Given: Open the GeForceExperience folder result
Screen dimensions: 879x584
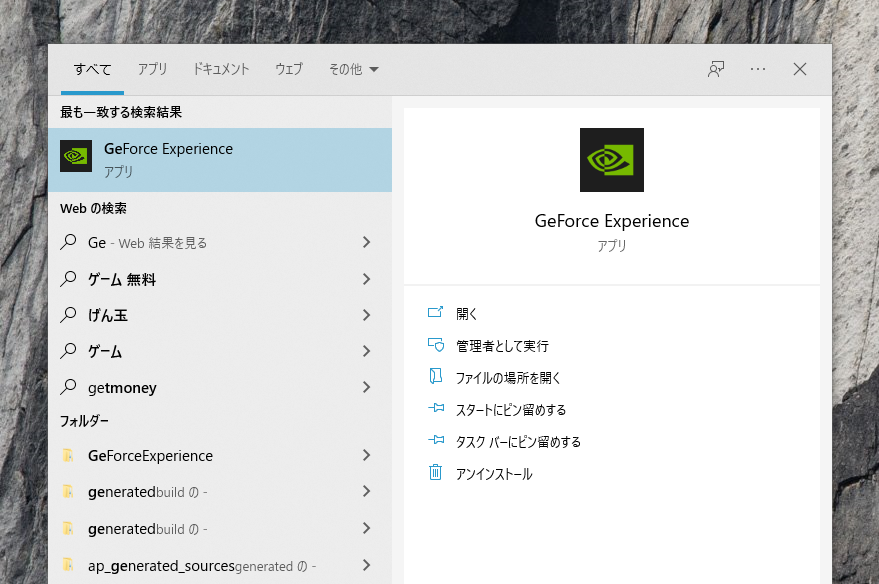Looking at the screenshot, I should 220,456.
